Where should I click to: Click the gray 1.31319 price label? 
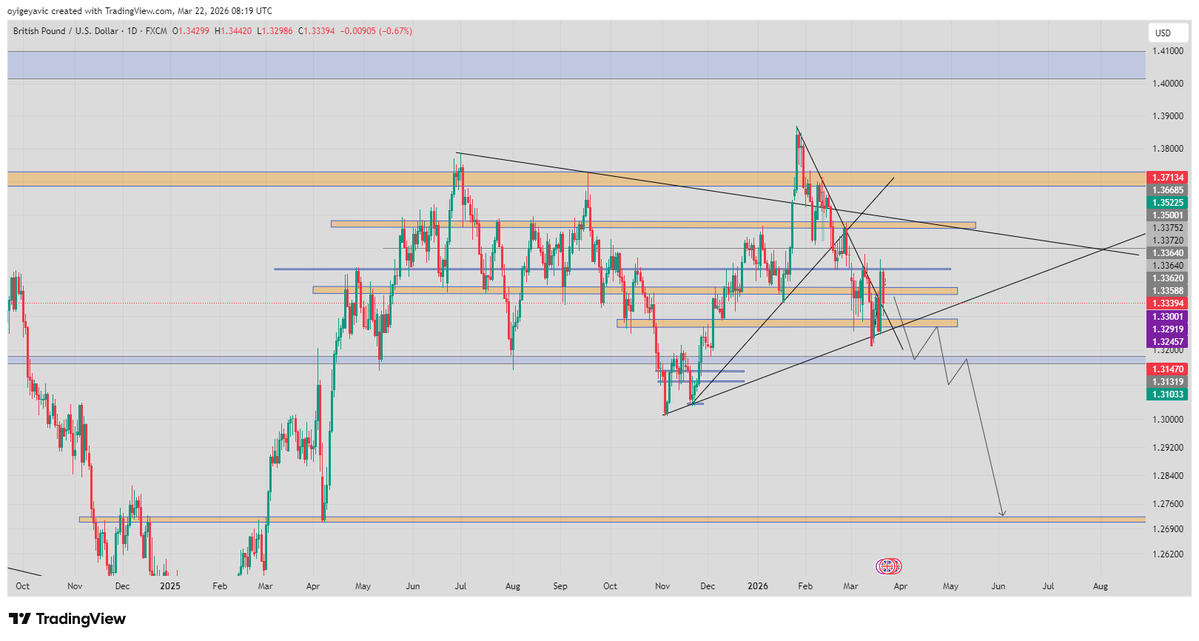click(1167, 381)
